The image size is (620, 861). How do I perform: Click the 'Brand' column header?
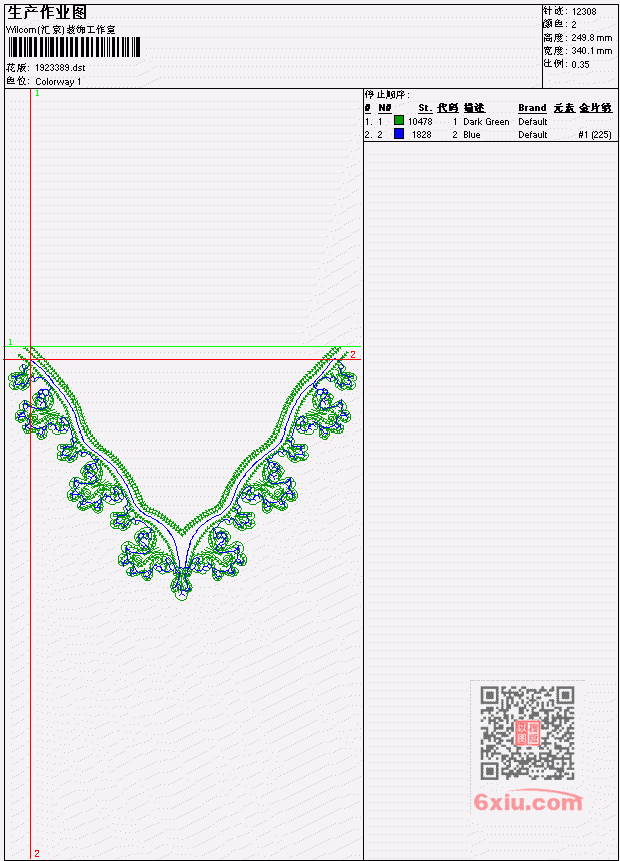click(x=532, y=108)
